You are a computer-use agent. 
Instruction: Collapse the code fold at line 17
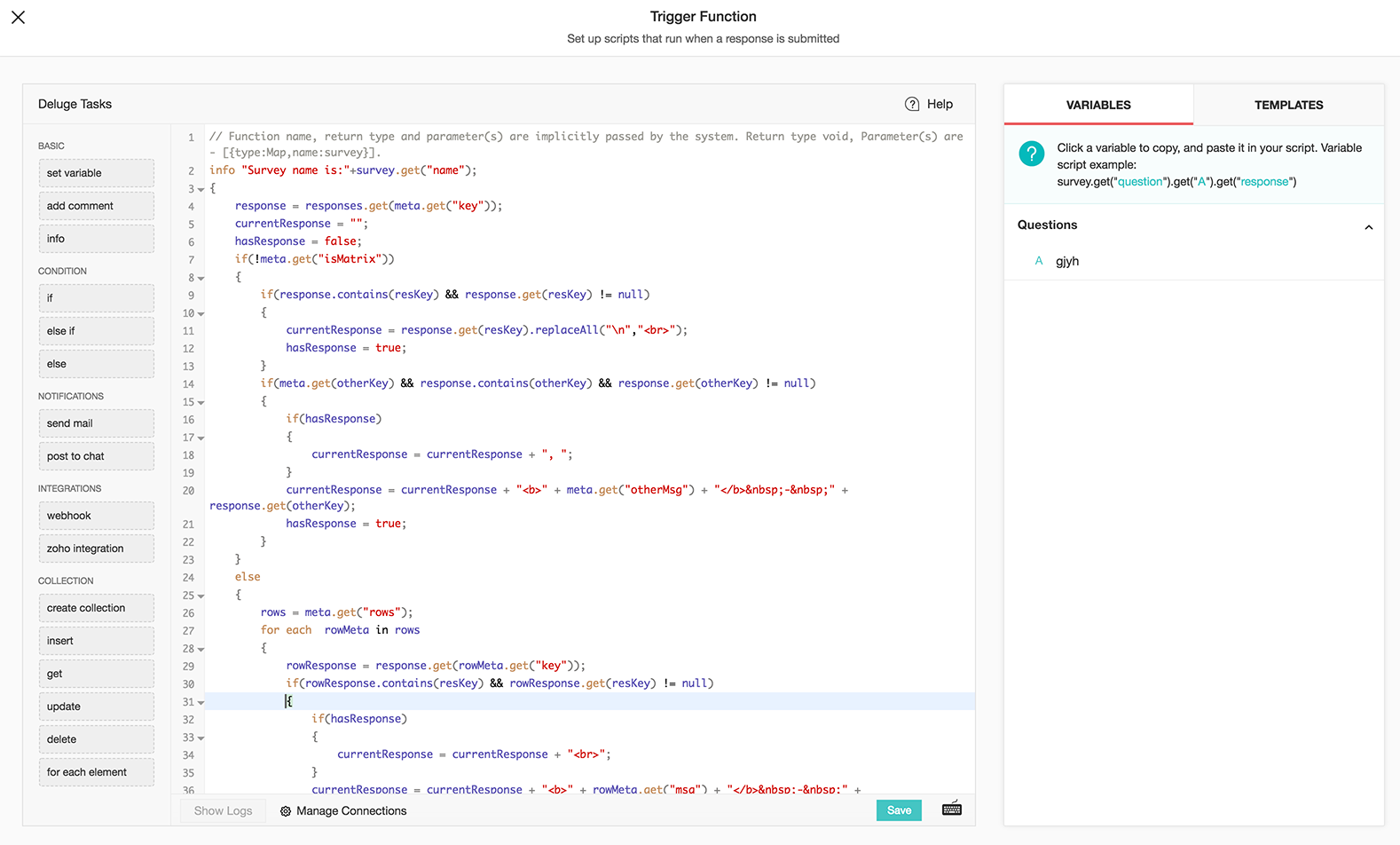[201, 438]
